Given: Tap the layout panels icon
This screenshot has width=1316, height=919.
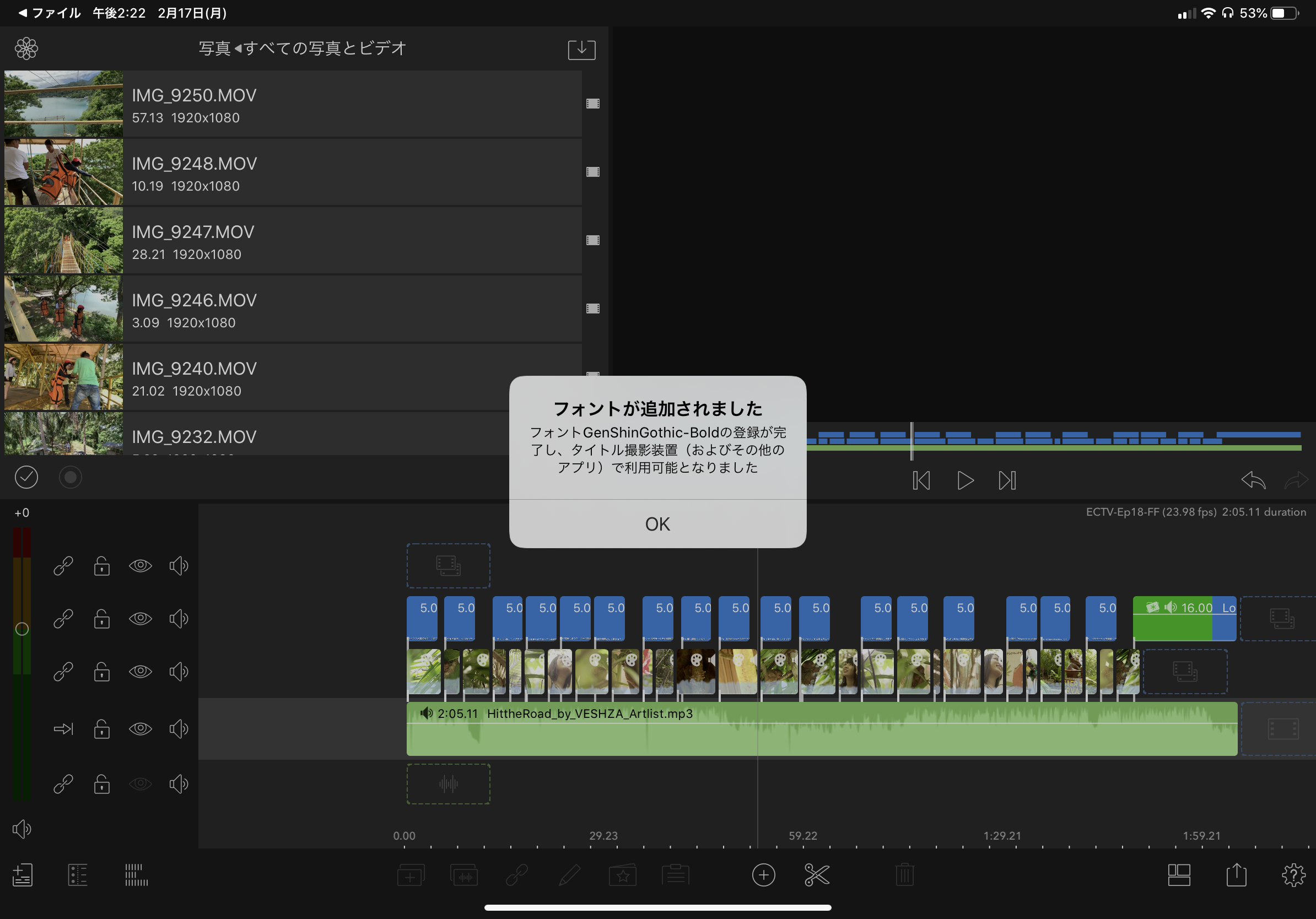Looking at the screenshot, I should (1178, 875).
